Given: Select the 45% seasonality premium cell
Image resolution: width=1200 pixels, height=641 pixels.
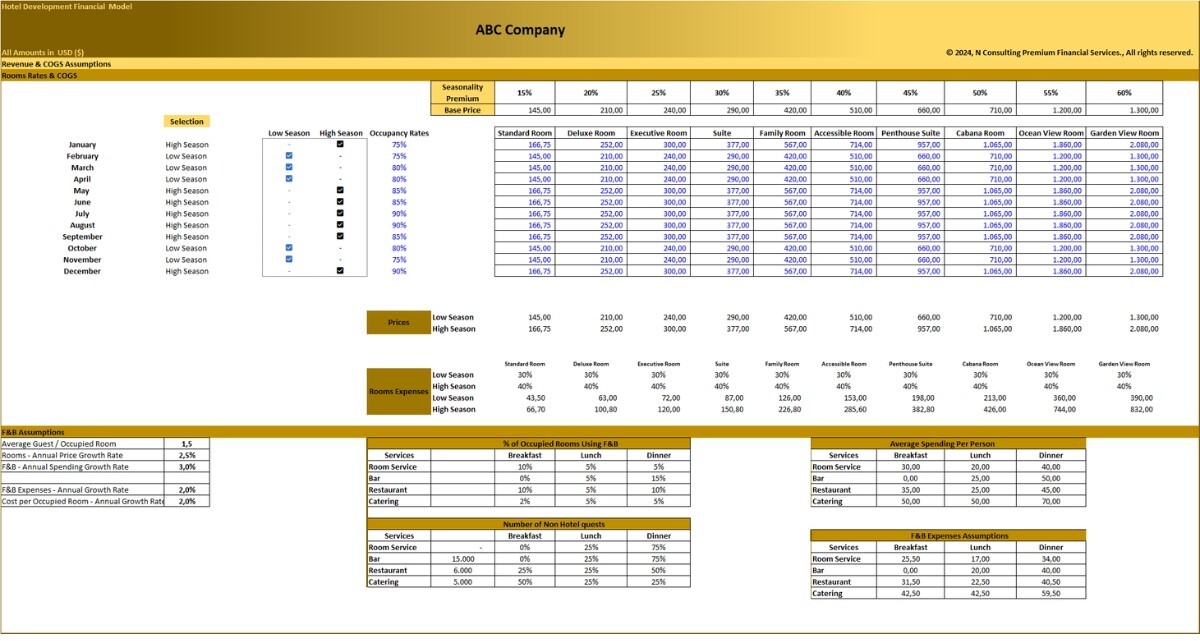Looking at the screenshot, I should click(x=909, y=93).
